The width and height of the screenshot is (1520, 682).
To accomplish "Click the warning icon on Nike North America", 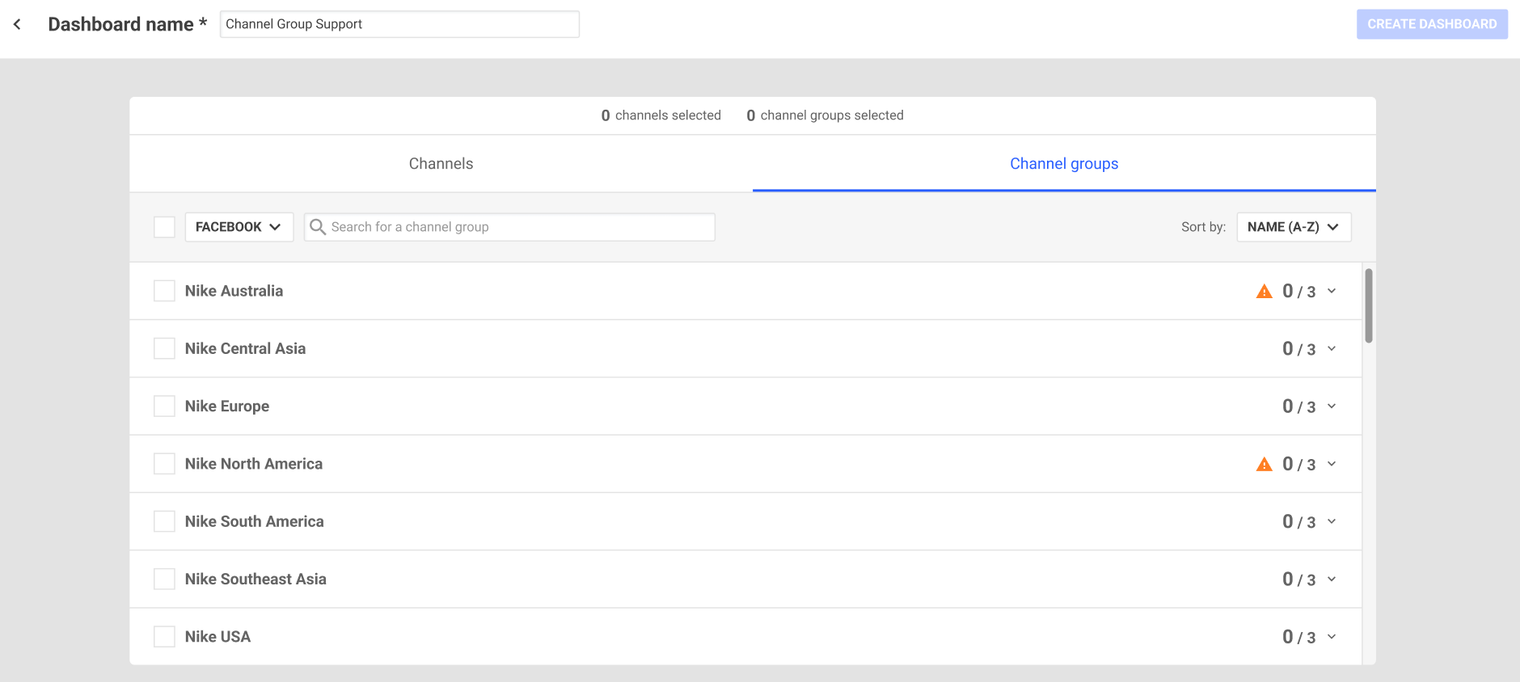I will 1264,464.
